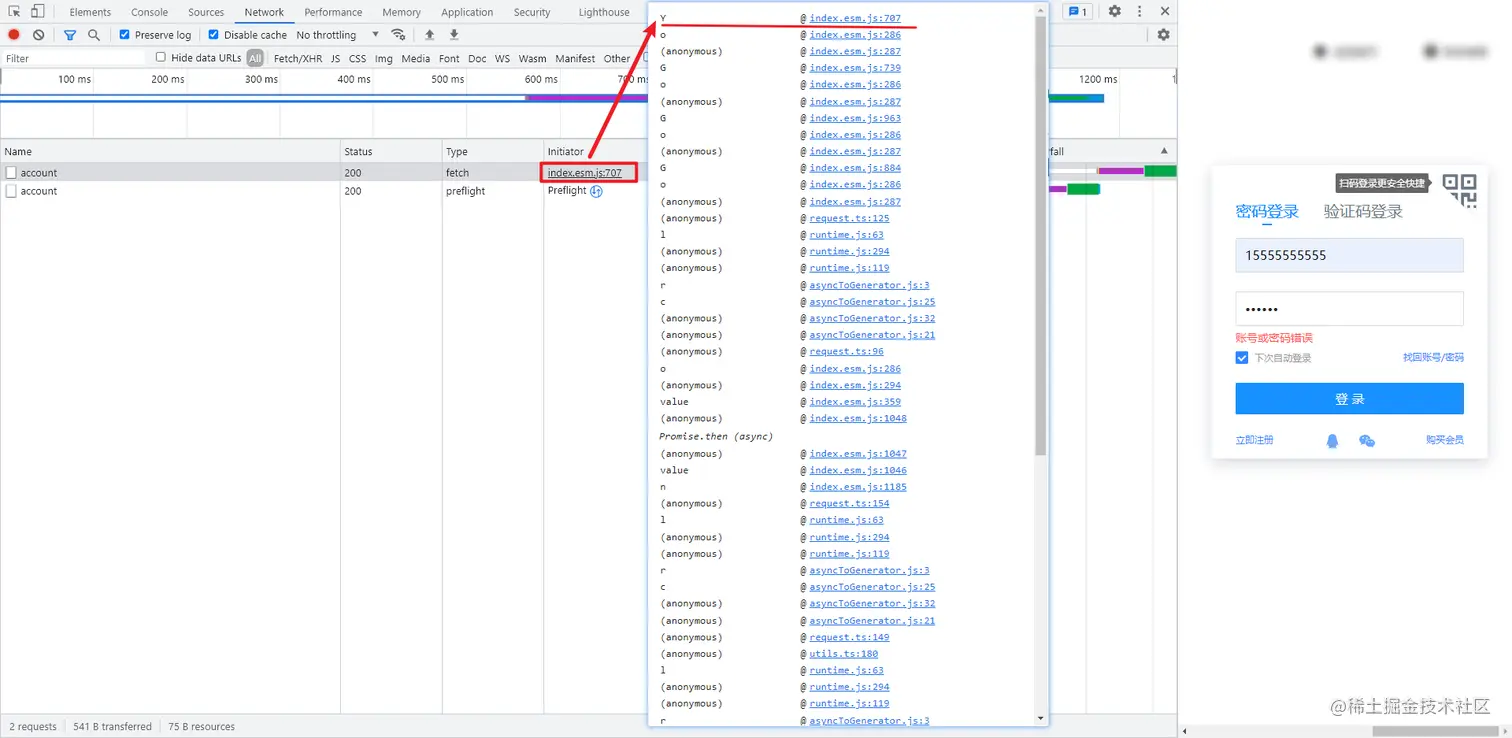Import a HAR file with the upload arrow

(430, 35)
